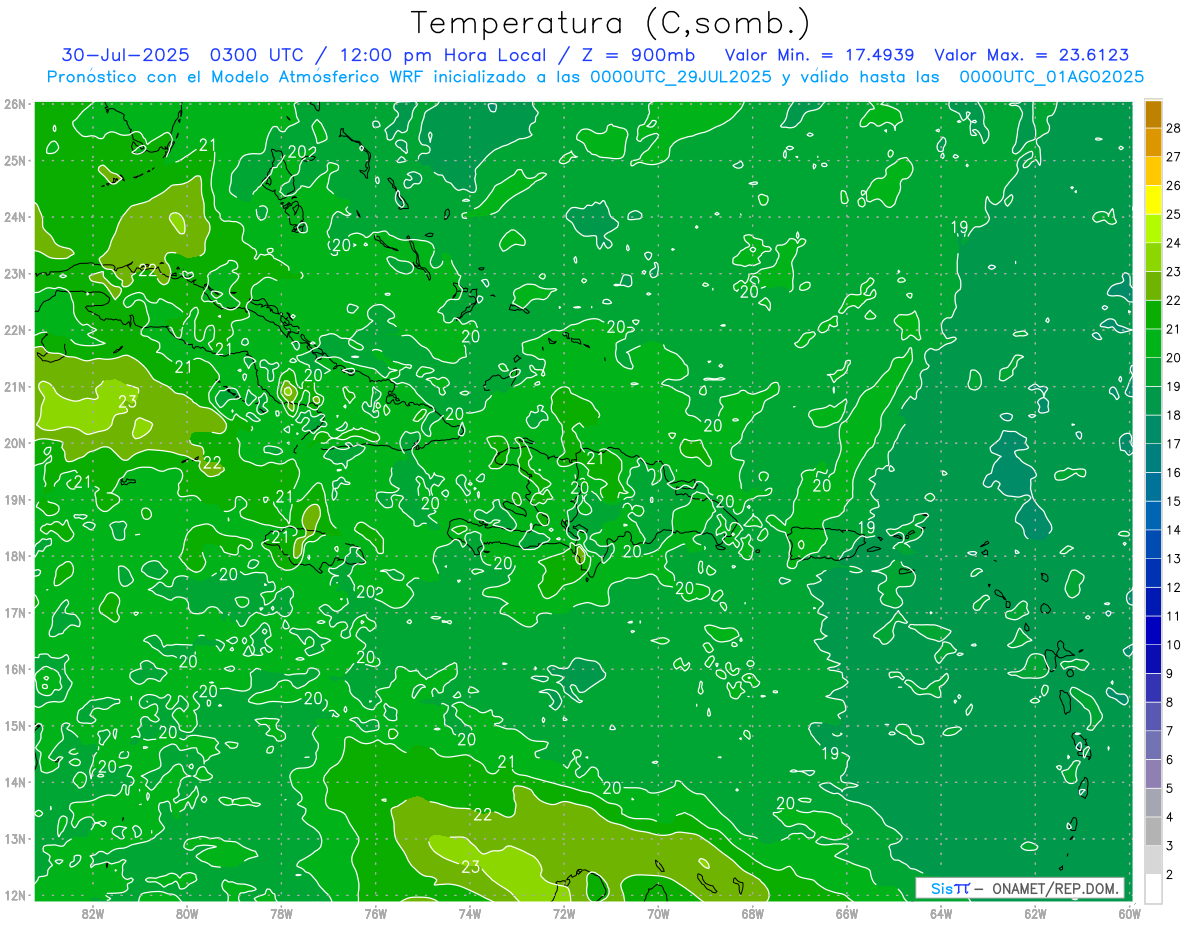The height and width of the screenshot is (927, 1200).
Task: Click the "18N" latitude label
Action: pos(15,556)
